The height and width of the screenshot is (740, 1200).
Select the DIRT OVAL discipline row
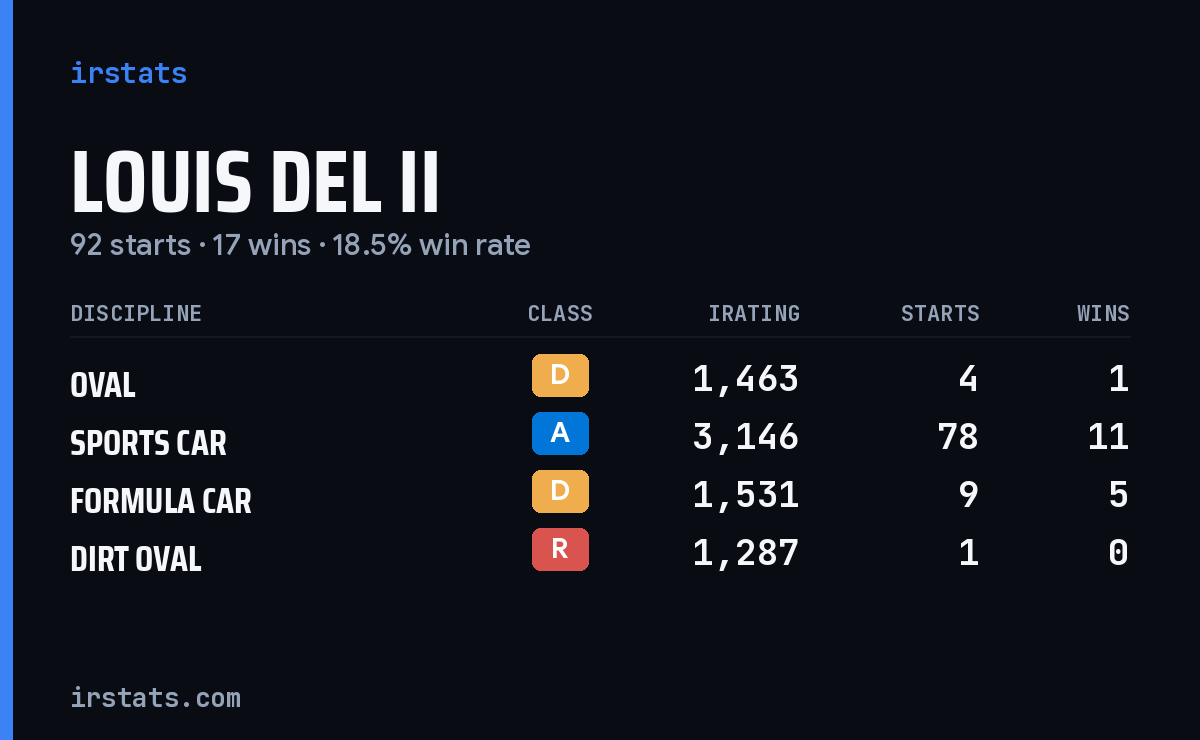click(600, 553)
